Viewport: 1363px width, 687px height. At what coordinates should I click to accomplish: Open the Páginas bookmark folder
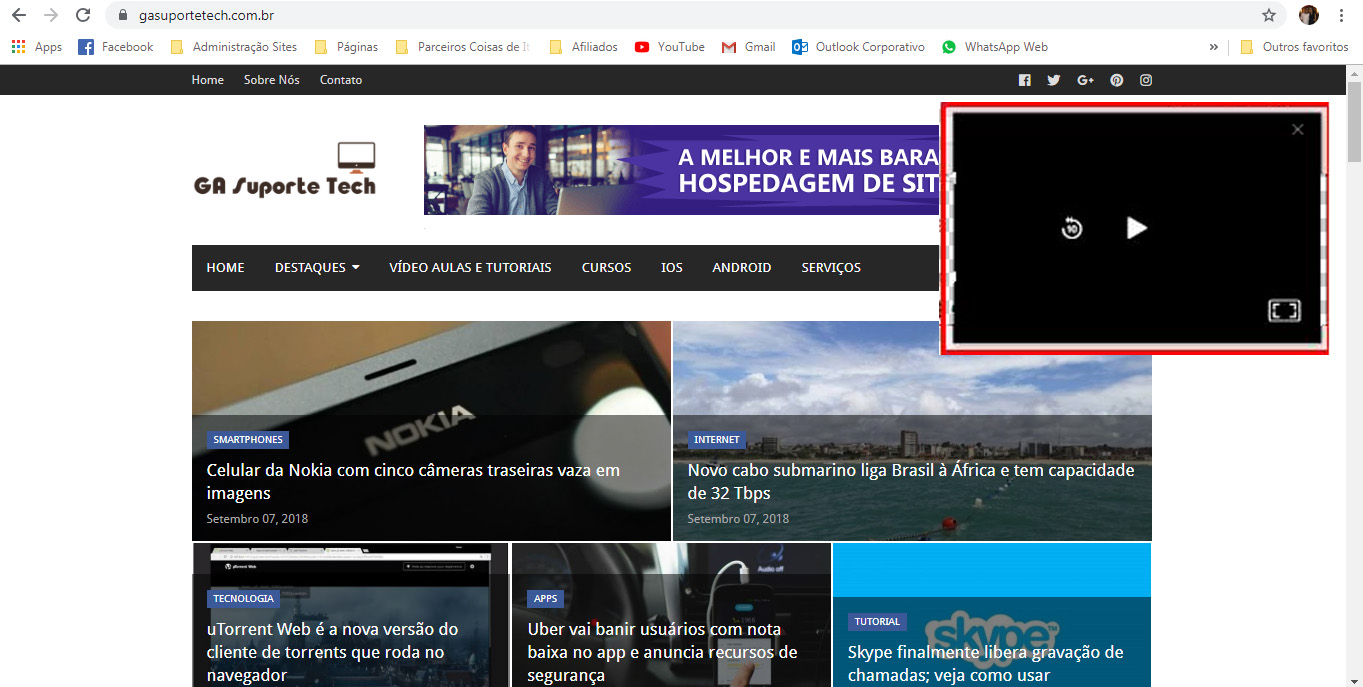(346, 47)
